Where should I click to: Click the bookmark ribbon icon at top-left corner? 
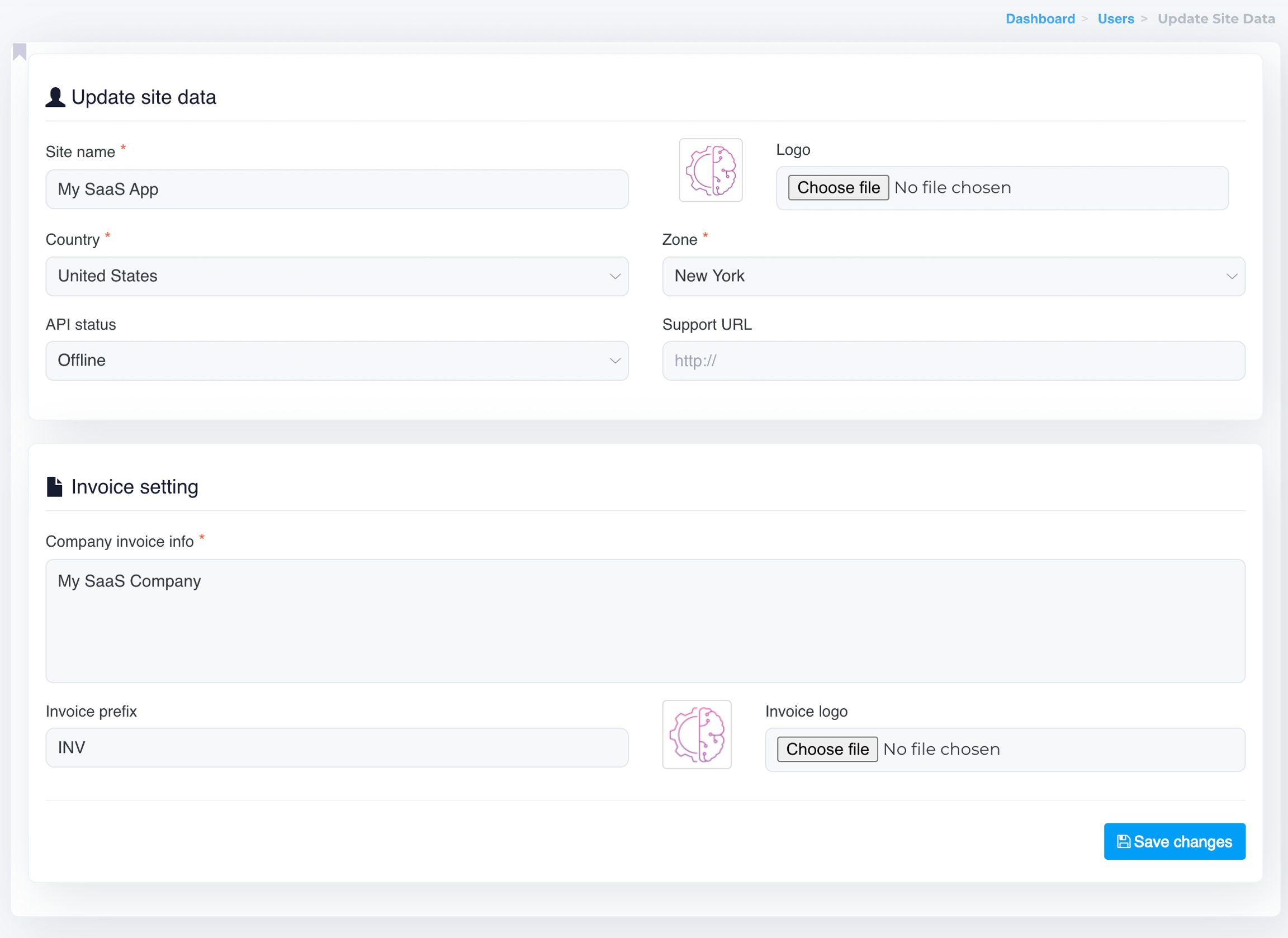20,51
